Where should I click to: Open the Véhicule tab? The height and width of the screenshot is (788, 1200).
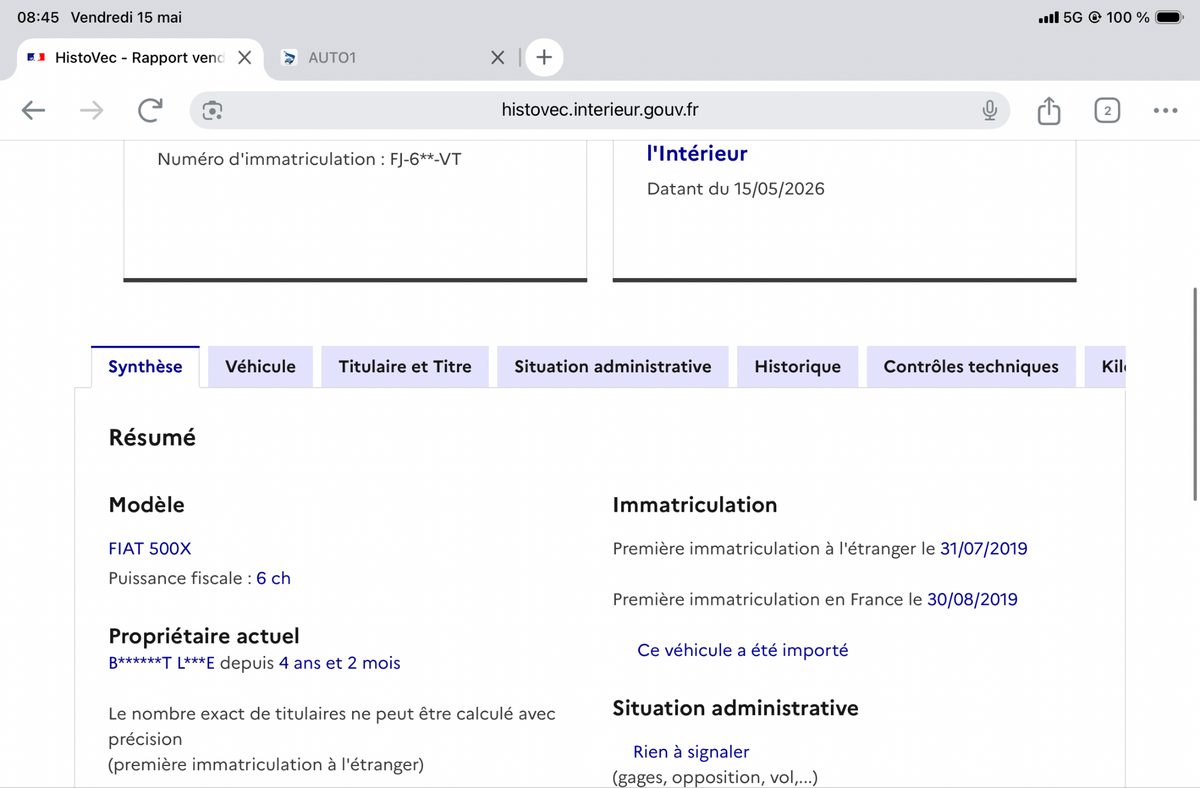point(260,367)
